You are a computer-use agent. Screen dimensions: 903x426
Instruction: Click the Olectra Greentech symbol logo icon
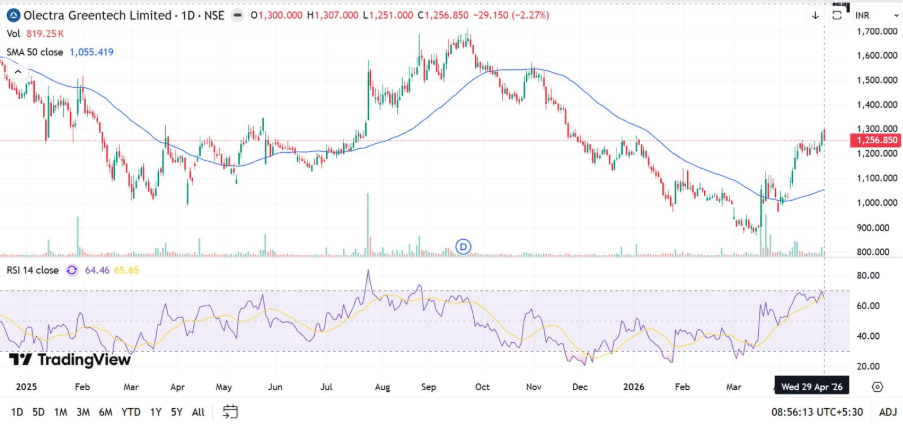(x=11, y=15)
